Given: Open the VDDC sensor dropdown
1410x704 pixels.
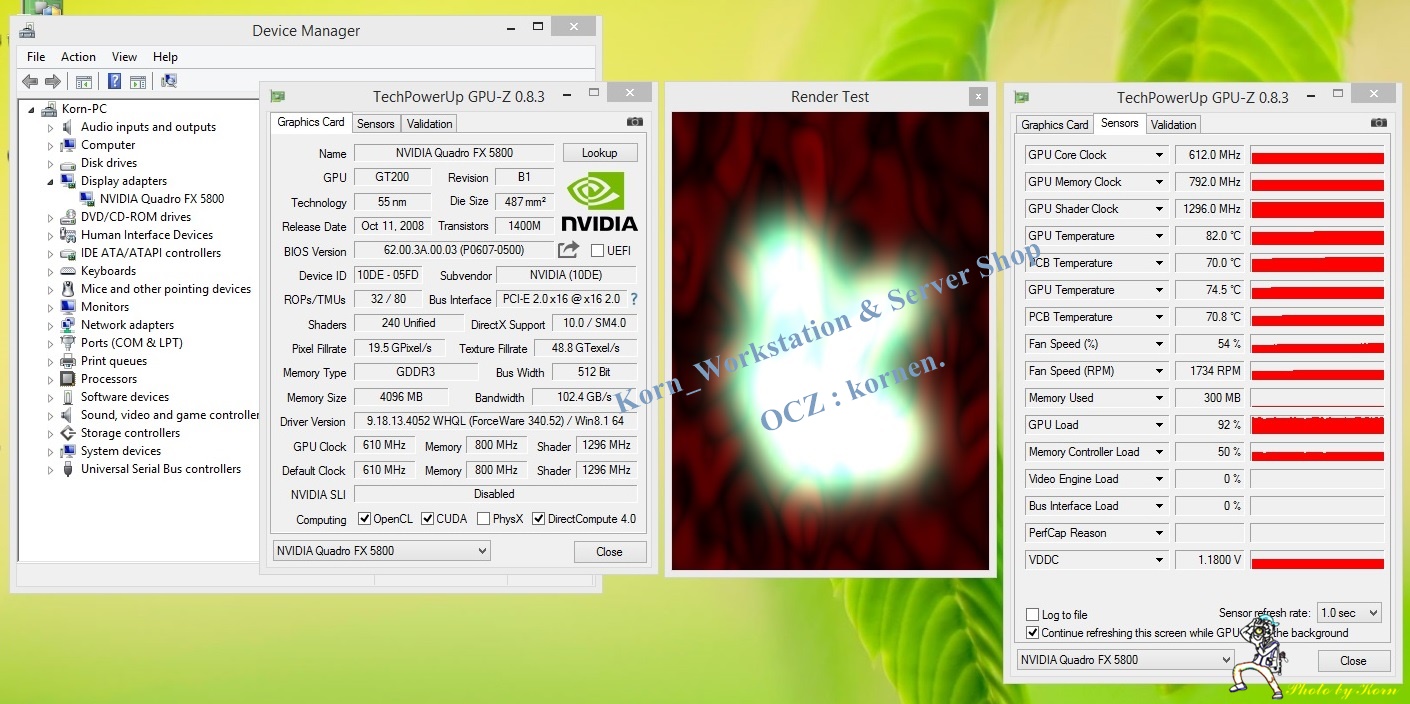Looking at the screenshot, I should coord(1160,560).
